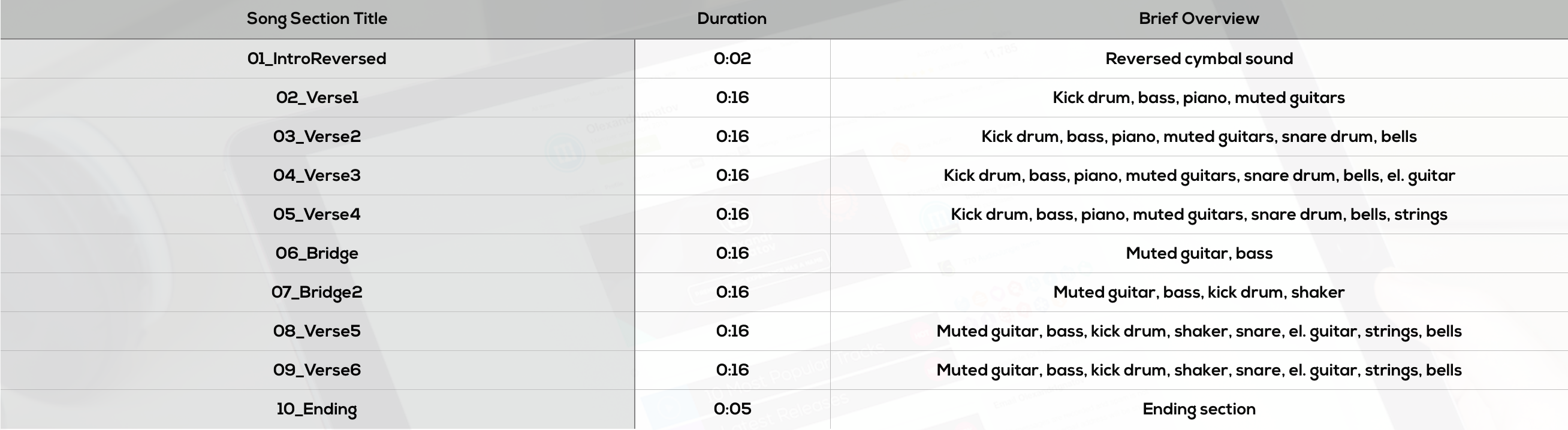Click the Song Section Title column header
The image size is (1568, 430).
[316, 19]
